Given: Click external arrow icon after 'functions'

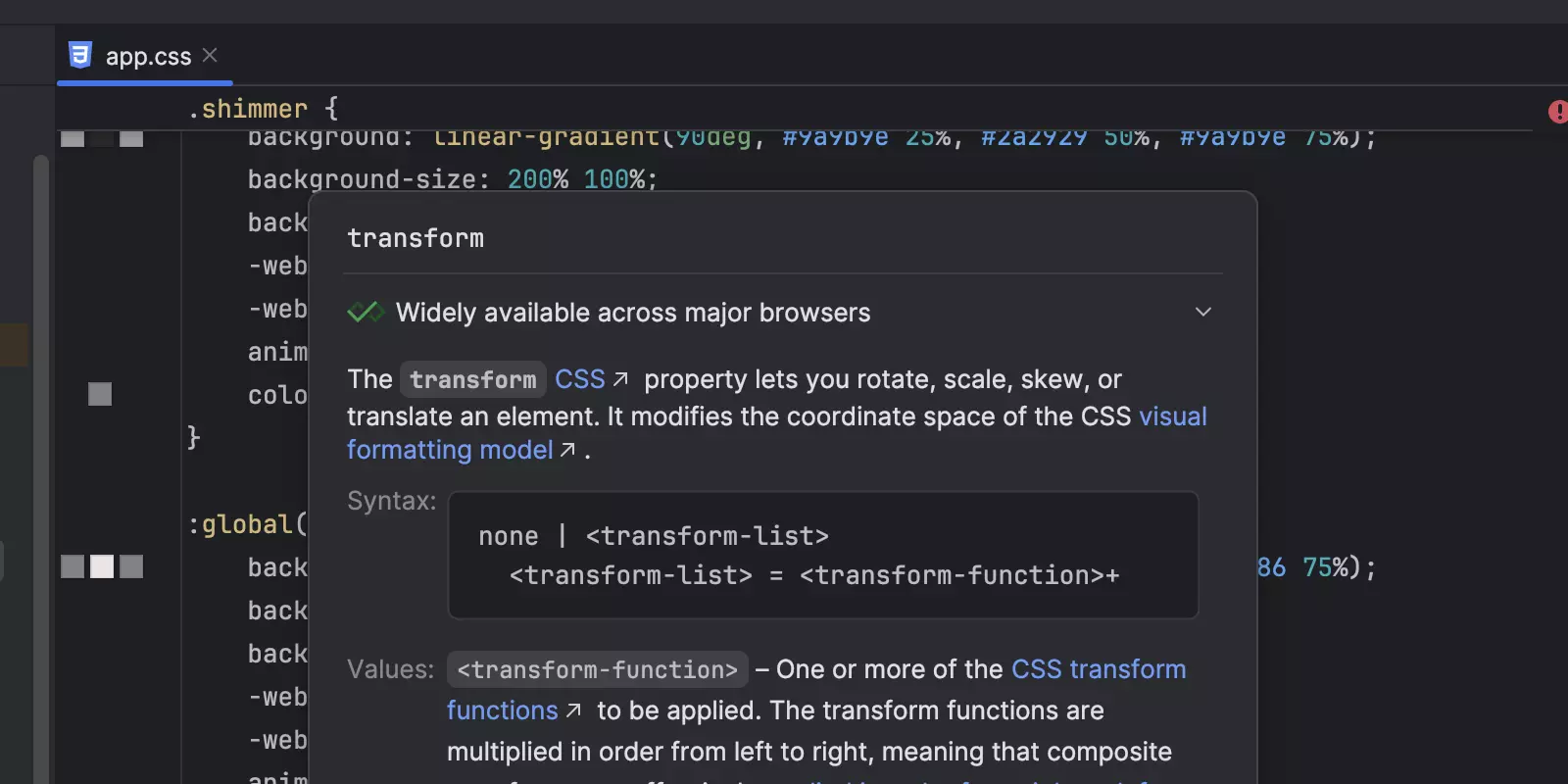Looking at the screenshot, I should (574, 710).
